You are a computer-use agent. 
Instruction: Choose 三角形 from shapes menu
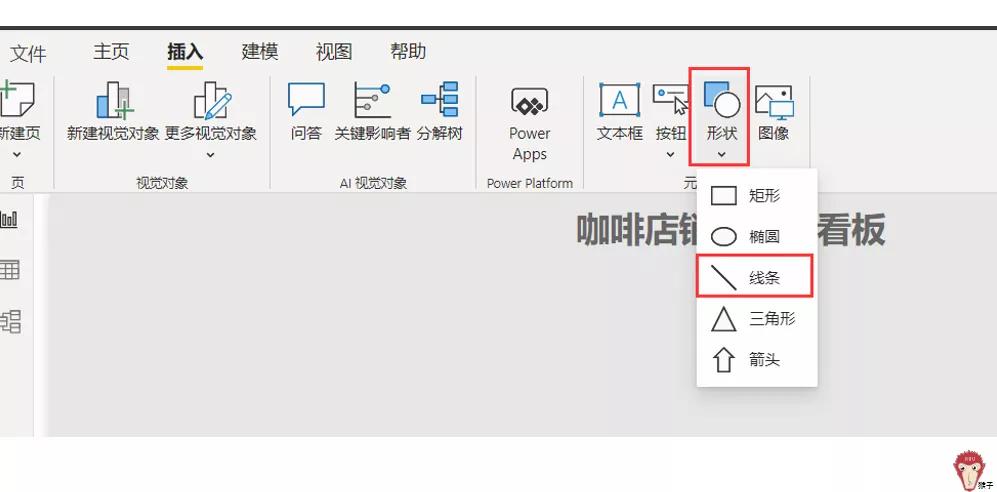pos(757,318)
